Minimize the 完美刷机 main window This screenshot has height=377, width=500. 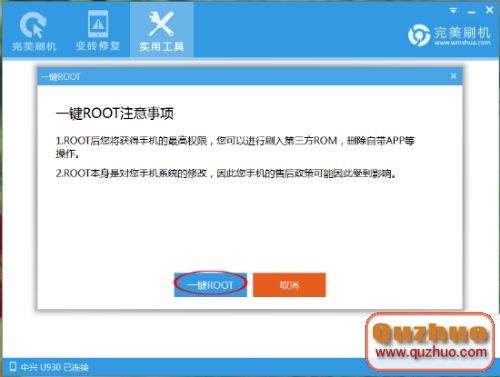[471, 11]
